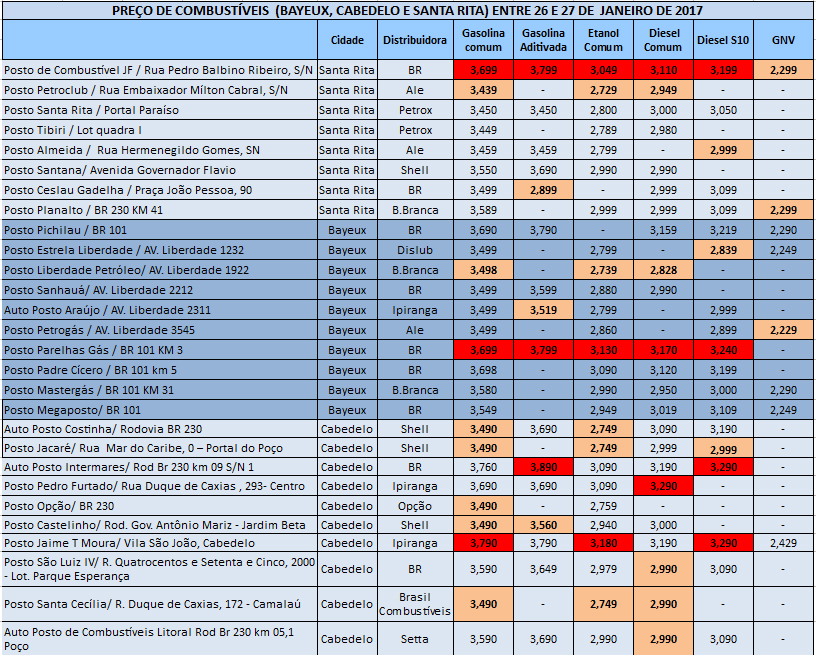Click the 'GNV' column header
This screenshot has height=657, width=816.
click(783, 40)
